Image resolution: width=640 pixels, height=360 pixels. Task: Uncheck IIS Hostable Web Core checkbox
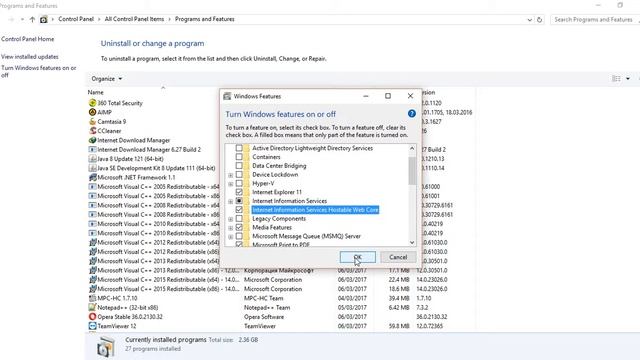239,210
